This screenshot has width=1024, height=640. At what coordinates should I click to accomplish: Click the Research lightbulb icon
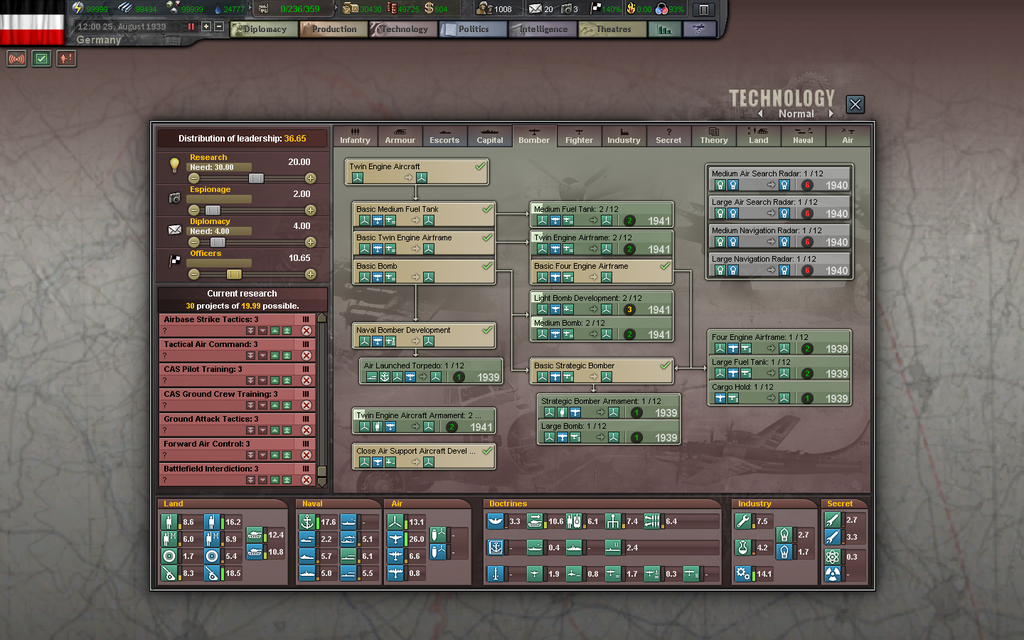click(174, 165)
